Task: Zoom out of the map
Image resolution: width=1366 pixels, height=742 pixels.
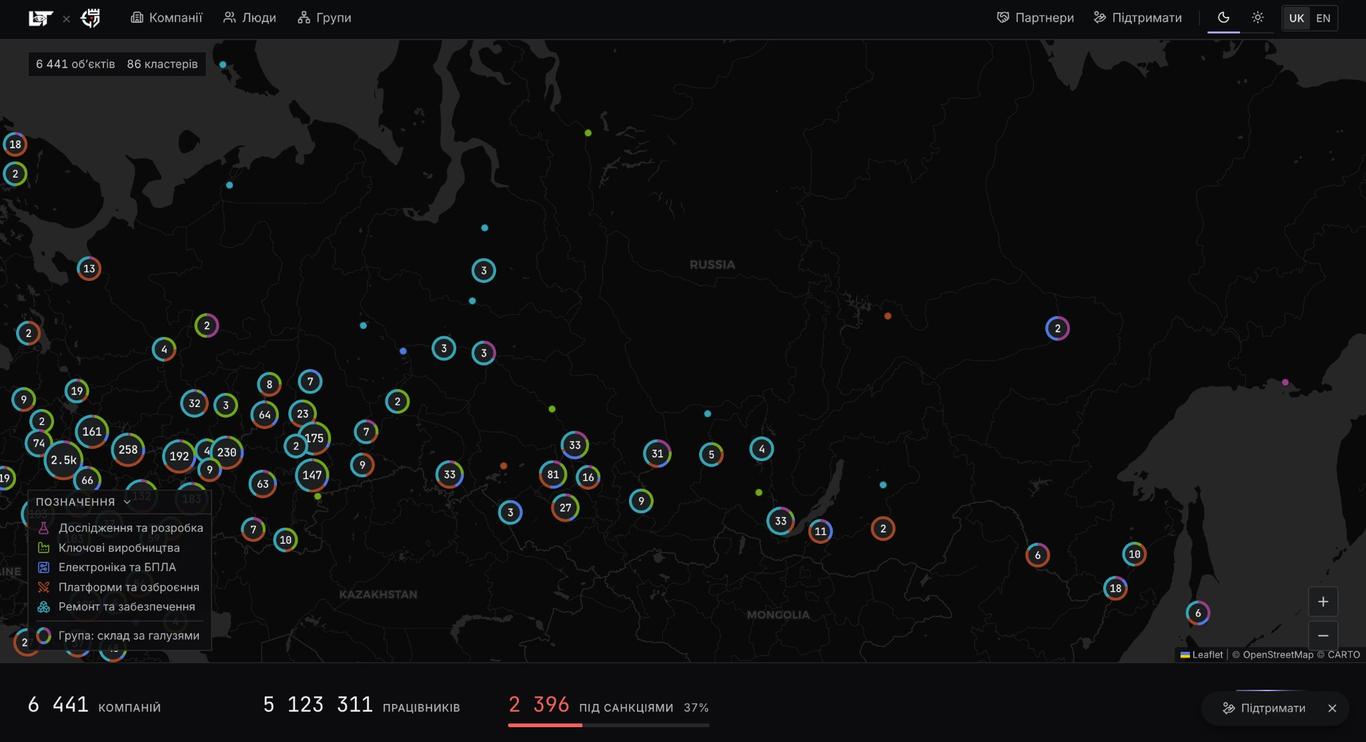Action: pyautogui.click(x=1323, y=635)
